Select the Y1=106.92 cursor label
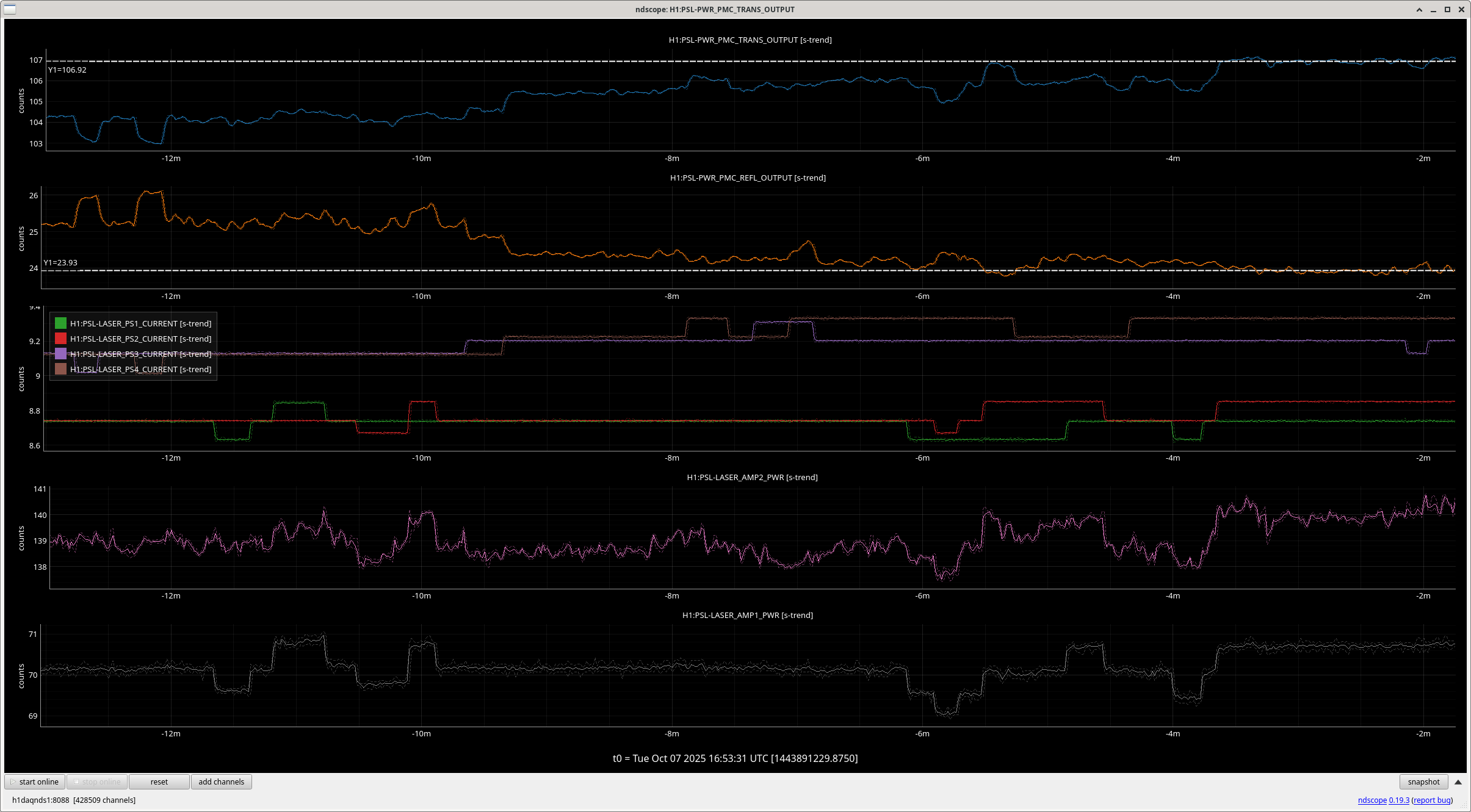The height and width of the screenshot is (812, 1471). coord(67,70)
